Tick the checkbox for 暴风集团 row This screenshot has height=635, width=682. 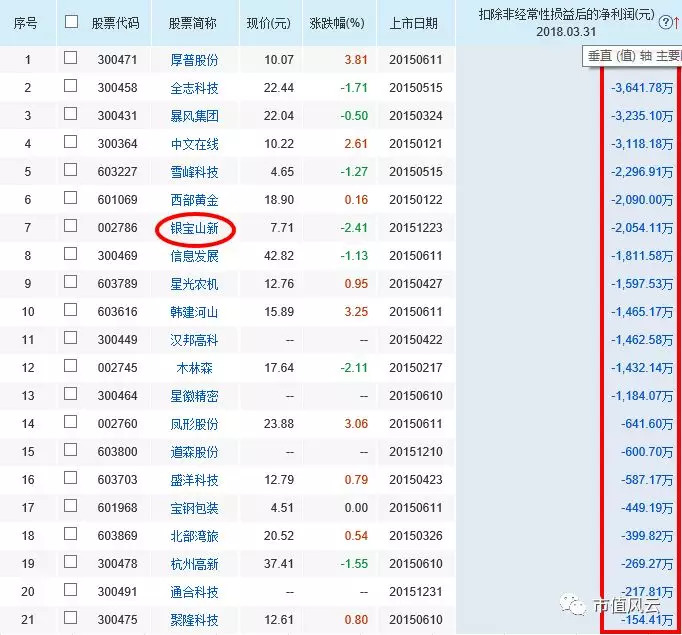pos(70,114)
